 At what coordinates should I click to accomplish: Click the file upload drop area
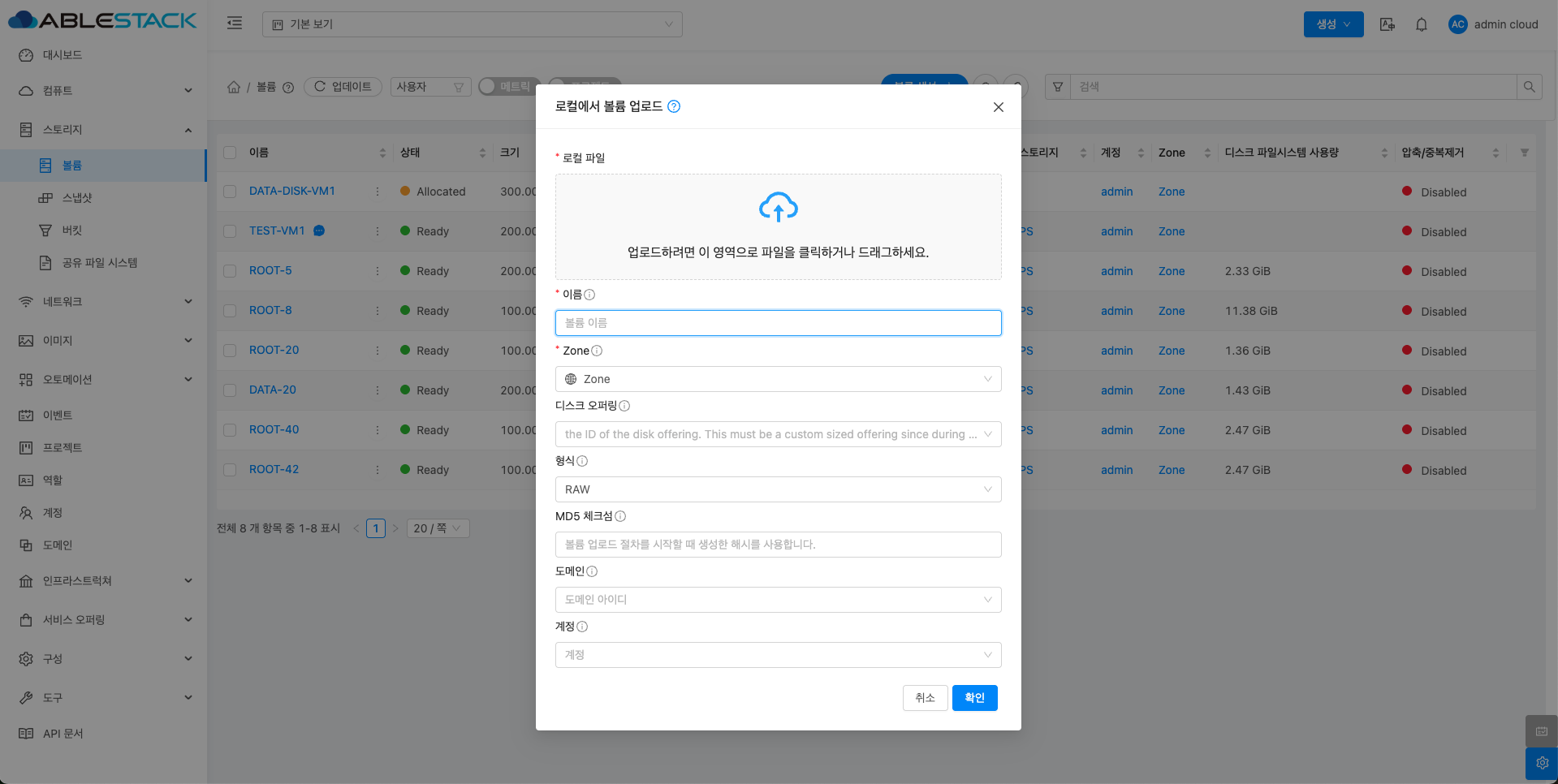(778, 227)
